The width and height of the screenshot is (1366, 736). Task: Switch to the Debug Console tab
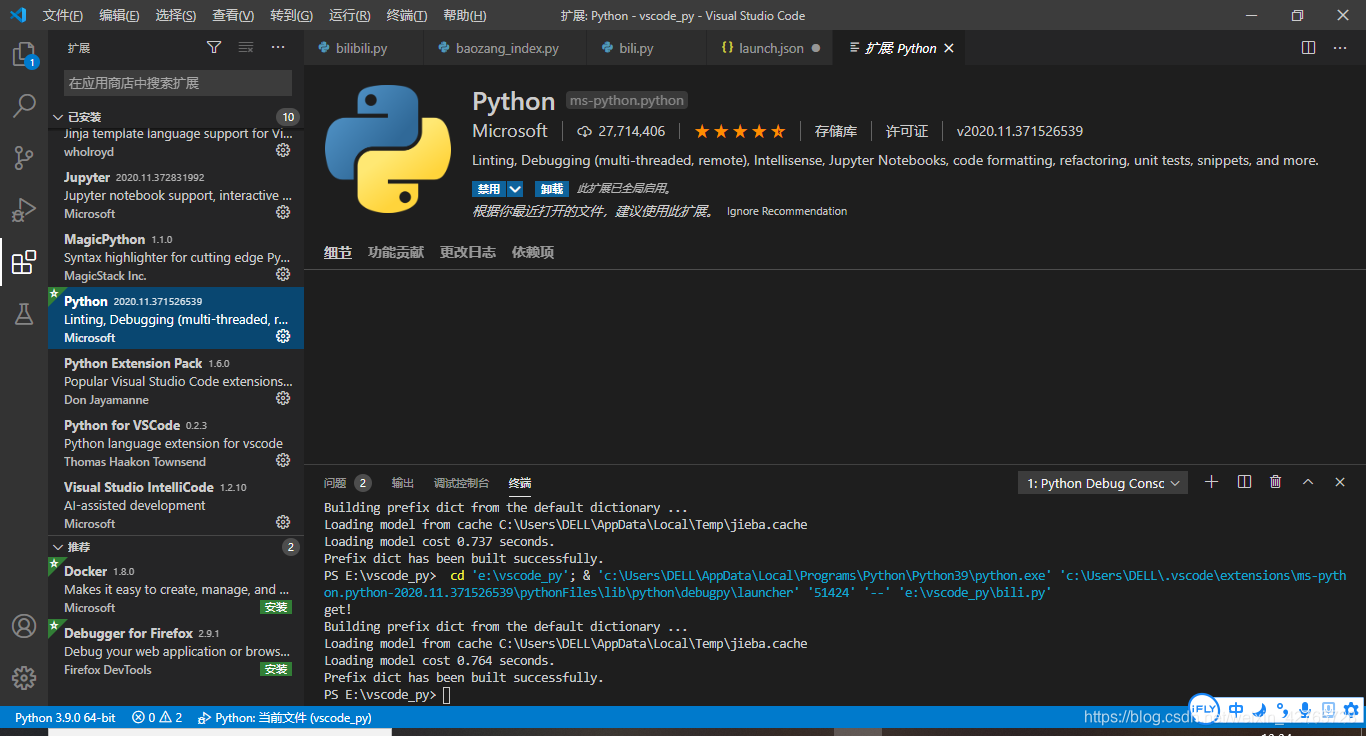click(461, 483)
